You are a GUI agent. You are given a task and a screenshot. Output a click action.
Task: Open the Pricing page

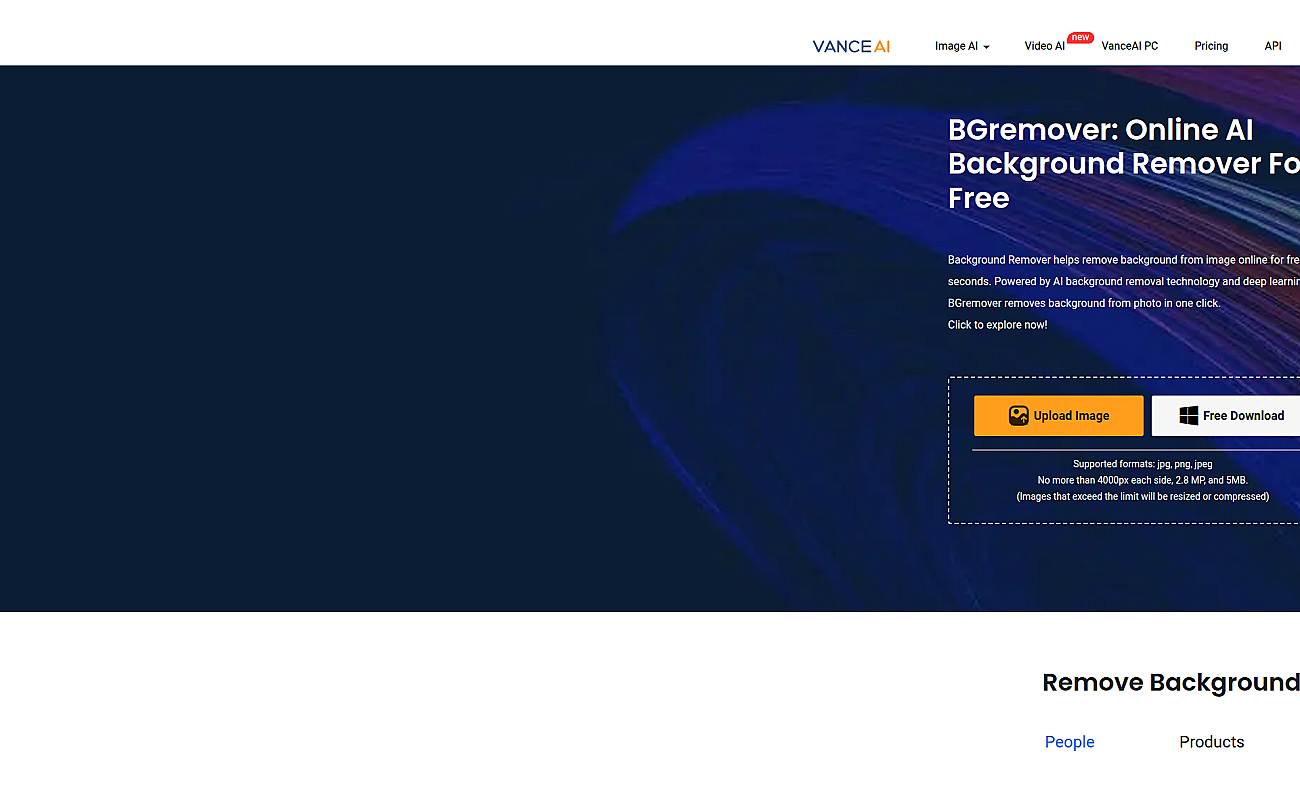[1211, 46]
